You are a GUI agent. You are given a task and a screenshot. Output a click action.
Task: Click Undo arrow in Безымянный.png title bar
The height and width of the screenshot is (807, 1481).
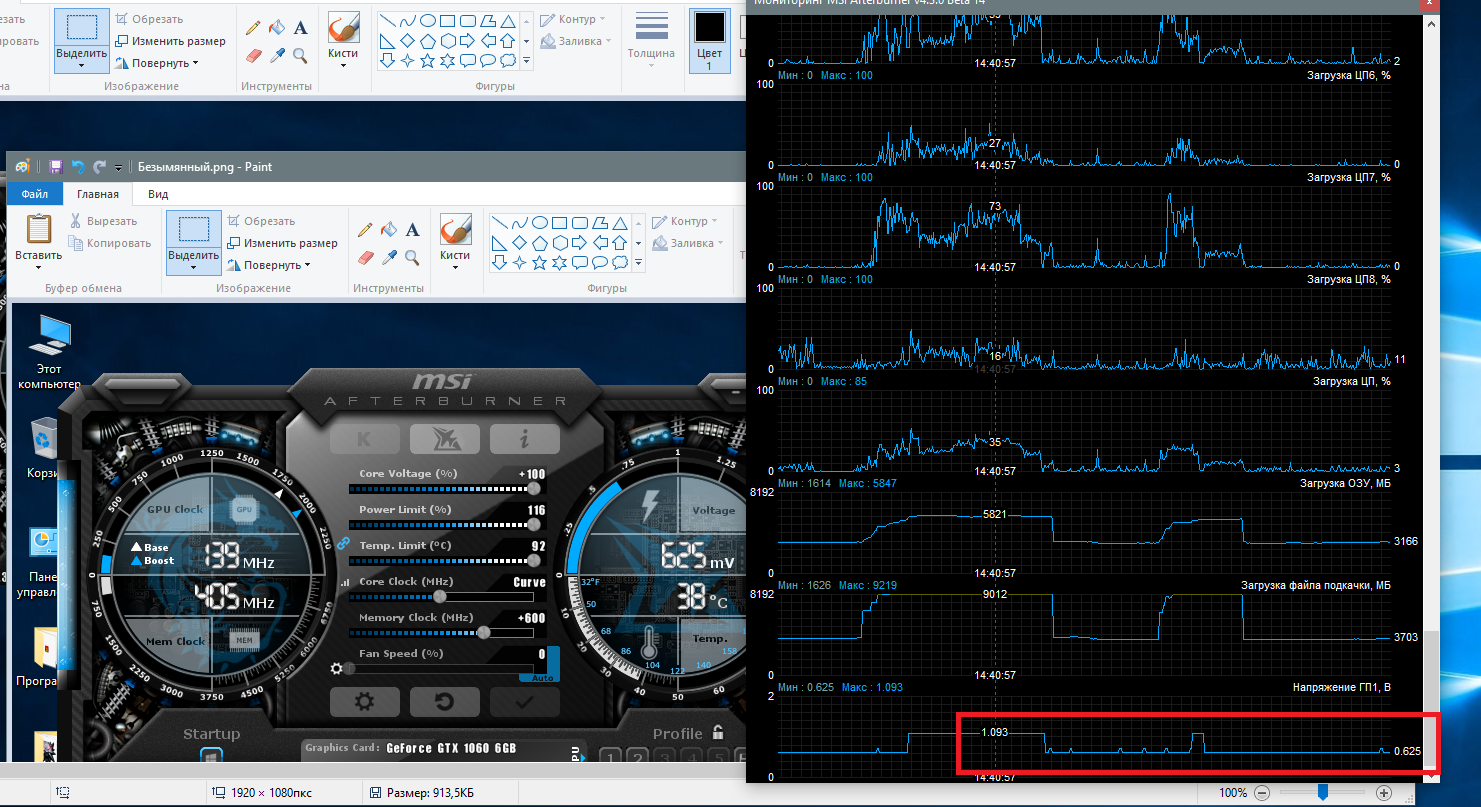[78, 167]
